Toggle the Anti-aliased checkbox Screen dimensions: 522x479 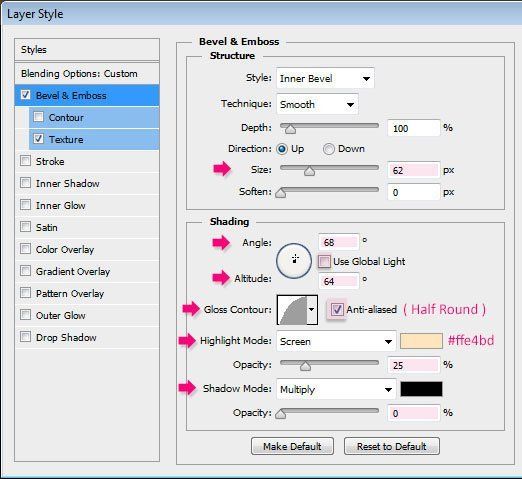coord(337,310)
